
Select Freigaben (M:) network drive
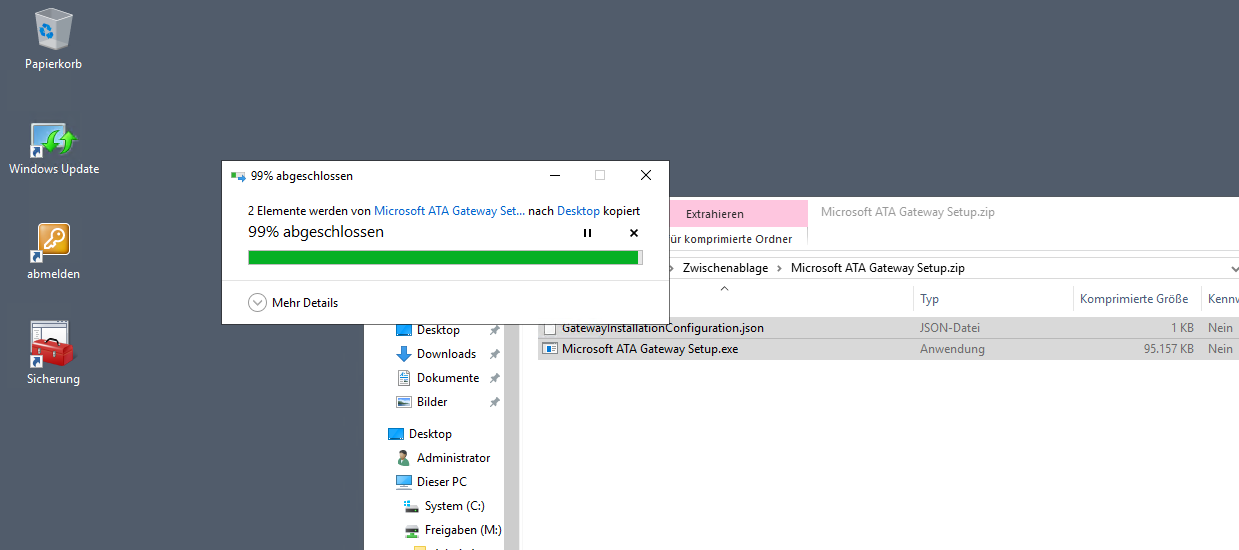click(x=463, y=530)
